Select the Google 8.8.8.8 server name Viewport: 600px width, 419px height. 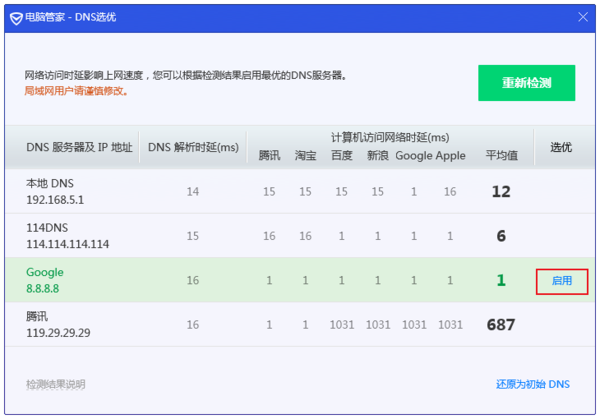click(x=45, y=272)
